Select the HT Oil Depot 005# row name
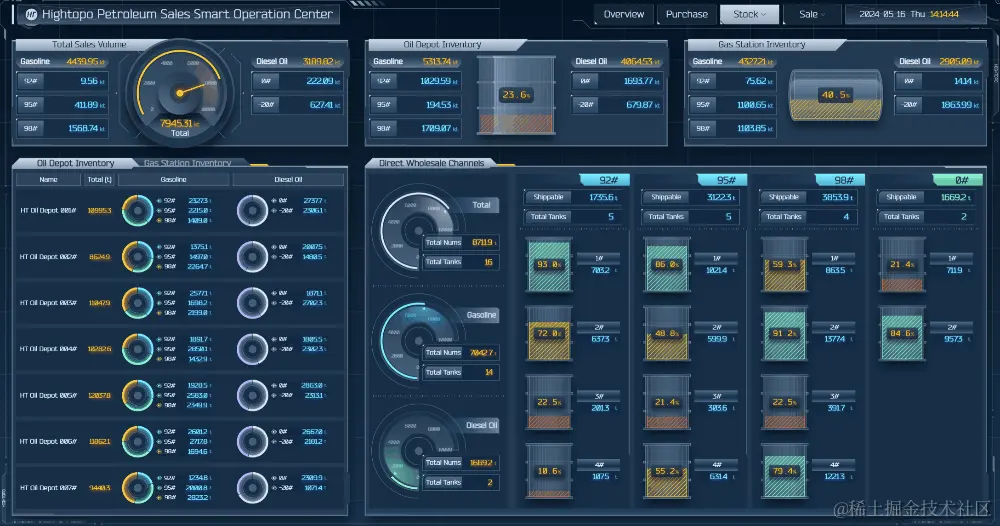The image size is (1000, 526). coord(48,395)
